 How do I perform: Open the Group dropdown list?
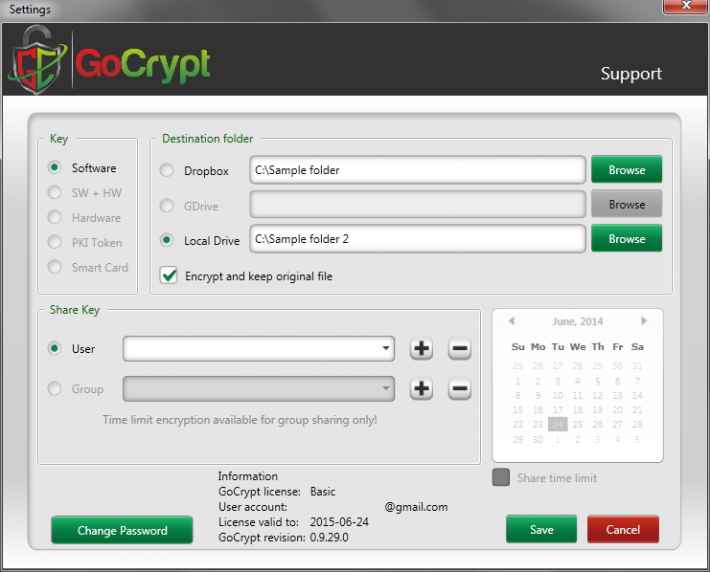385,388
